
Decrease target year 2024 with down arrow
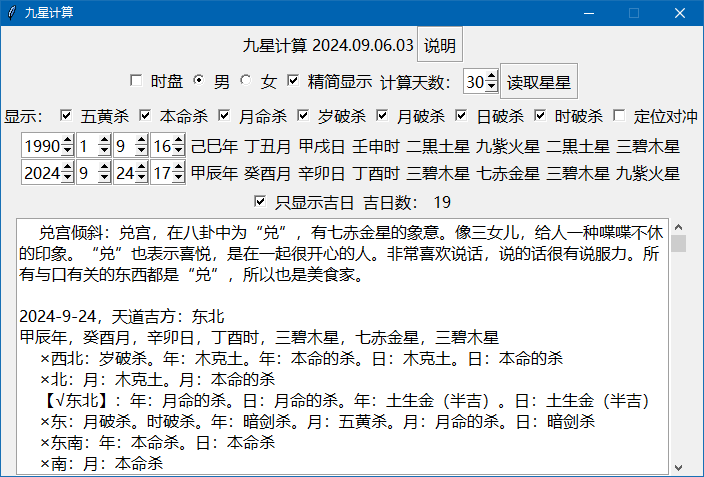pyautogui.click(x=67, y=178)
